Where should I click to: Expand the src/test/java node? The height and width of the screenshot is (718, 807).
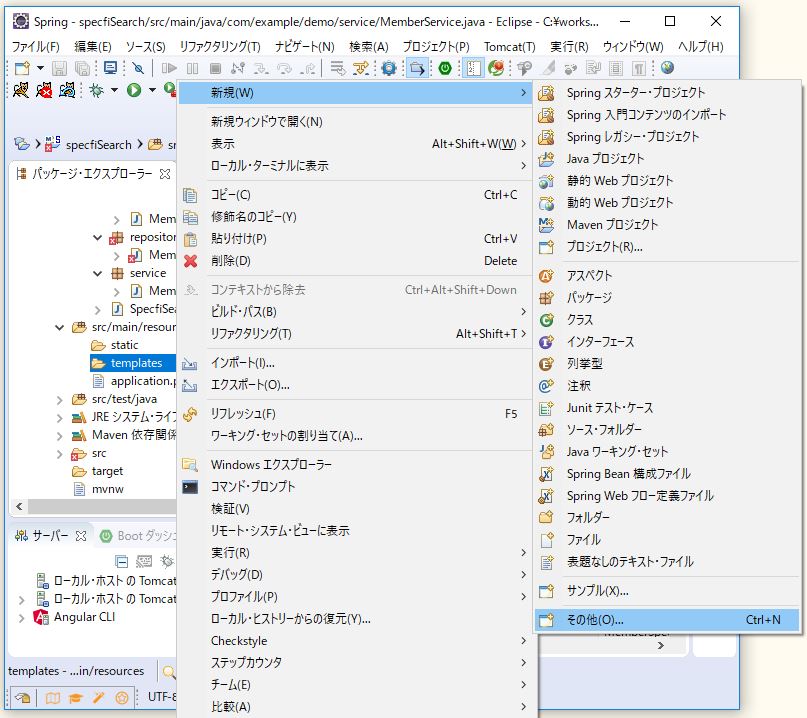tap(60, 400)
